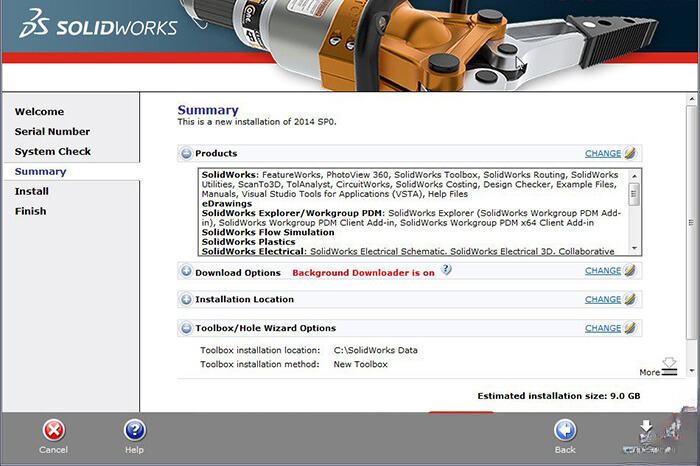This screenshot has height=466, width=700.
Task: Click 'Toolbox installation method:' label
Action: 260,364
